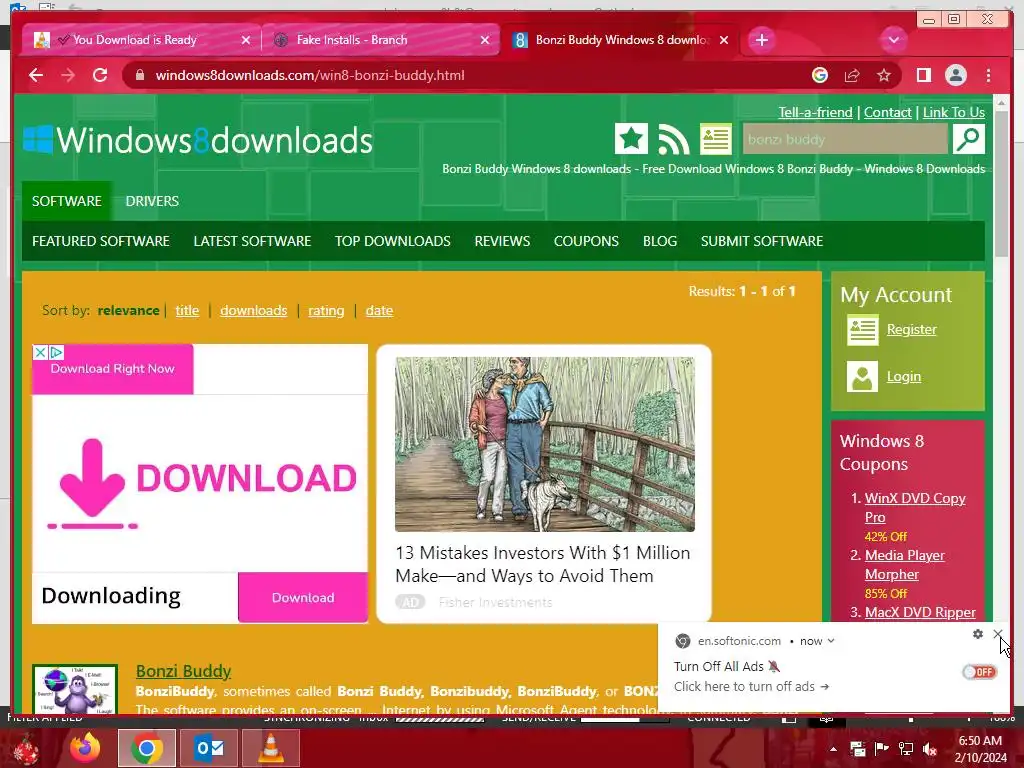Open a new tab with the plus button
Image resolution: width=1024 pixels, height=768 pixels.
(761, 40)
